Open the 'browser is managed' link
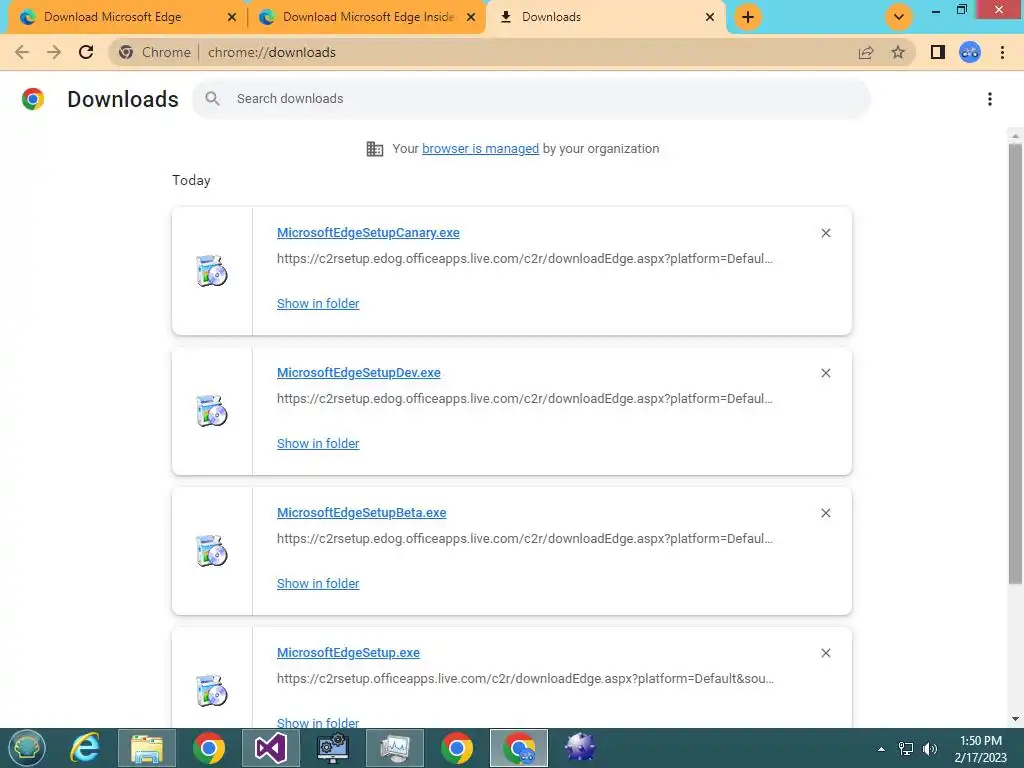 (480, 149)
